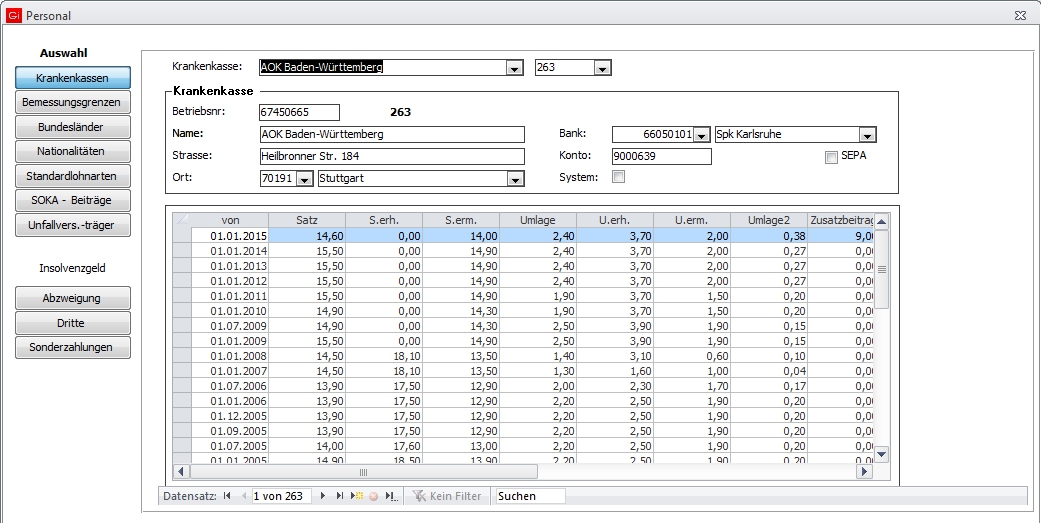
Task: Click the Umlage column header
Action: [538, 220]
